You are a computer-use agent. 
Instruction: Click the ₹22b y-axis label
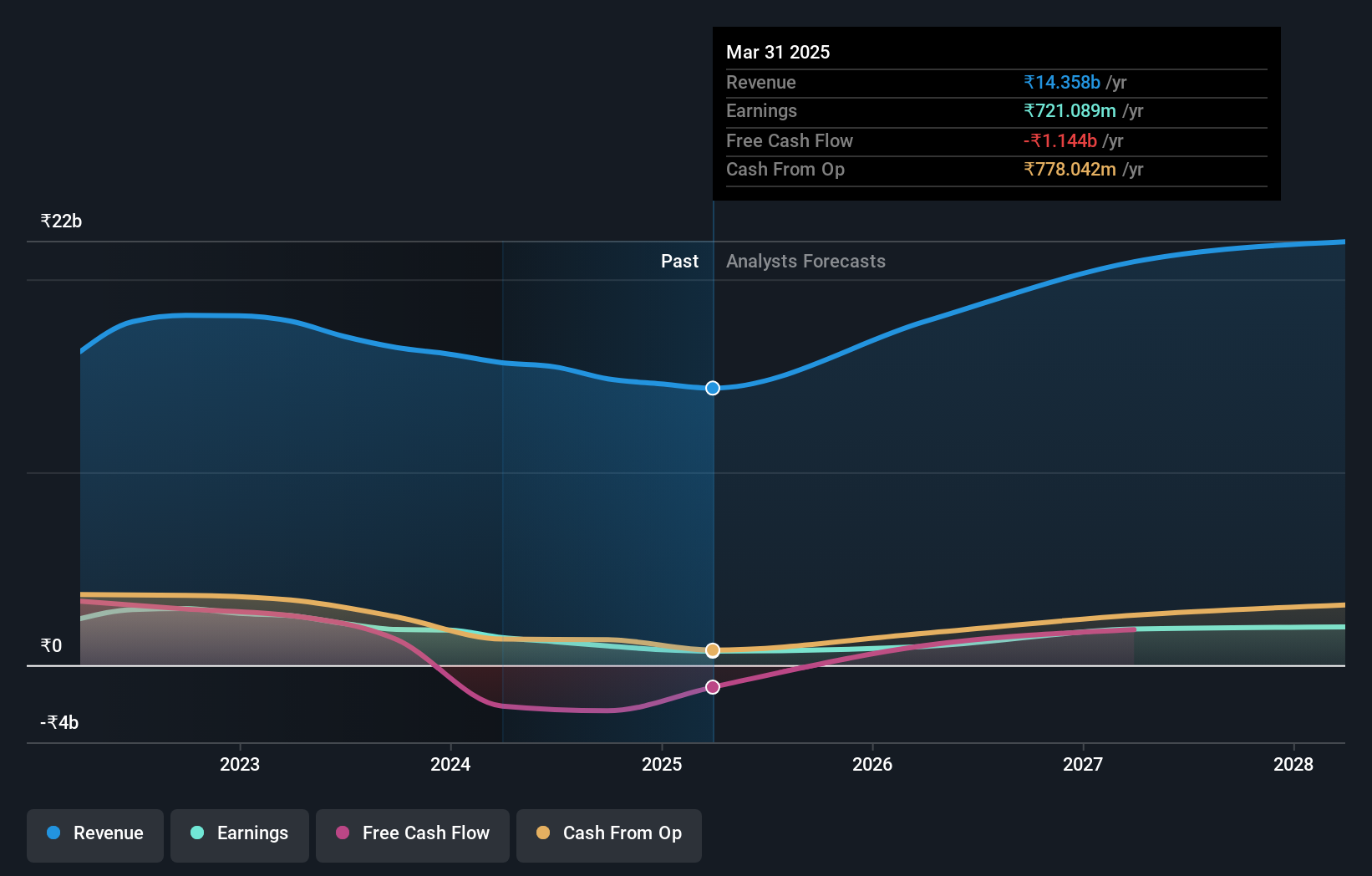click(x=61, y=221)
